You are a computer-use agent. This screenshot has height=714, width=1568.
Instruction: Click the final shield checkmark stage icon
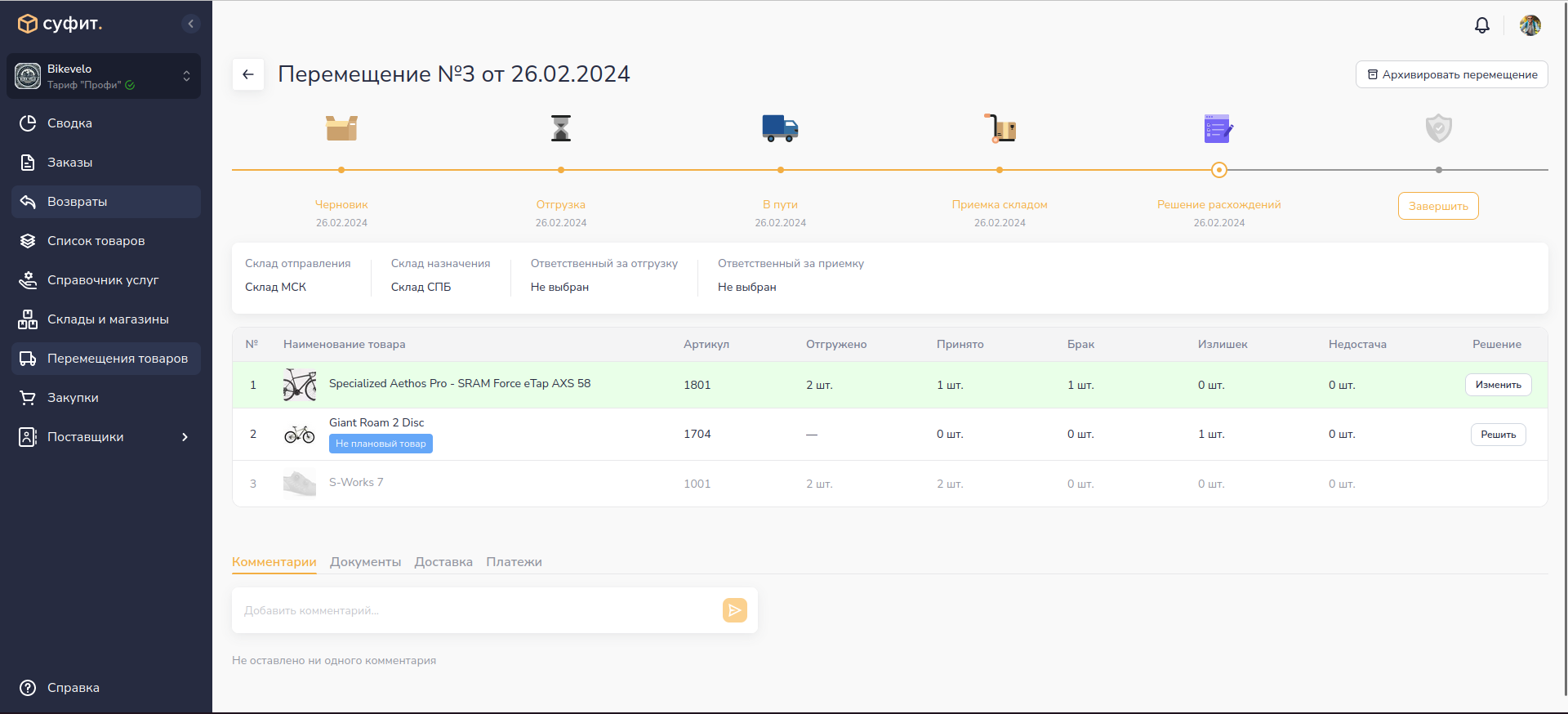pos(1439,128)
